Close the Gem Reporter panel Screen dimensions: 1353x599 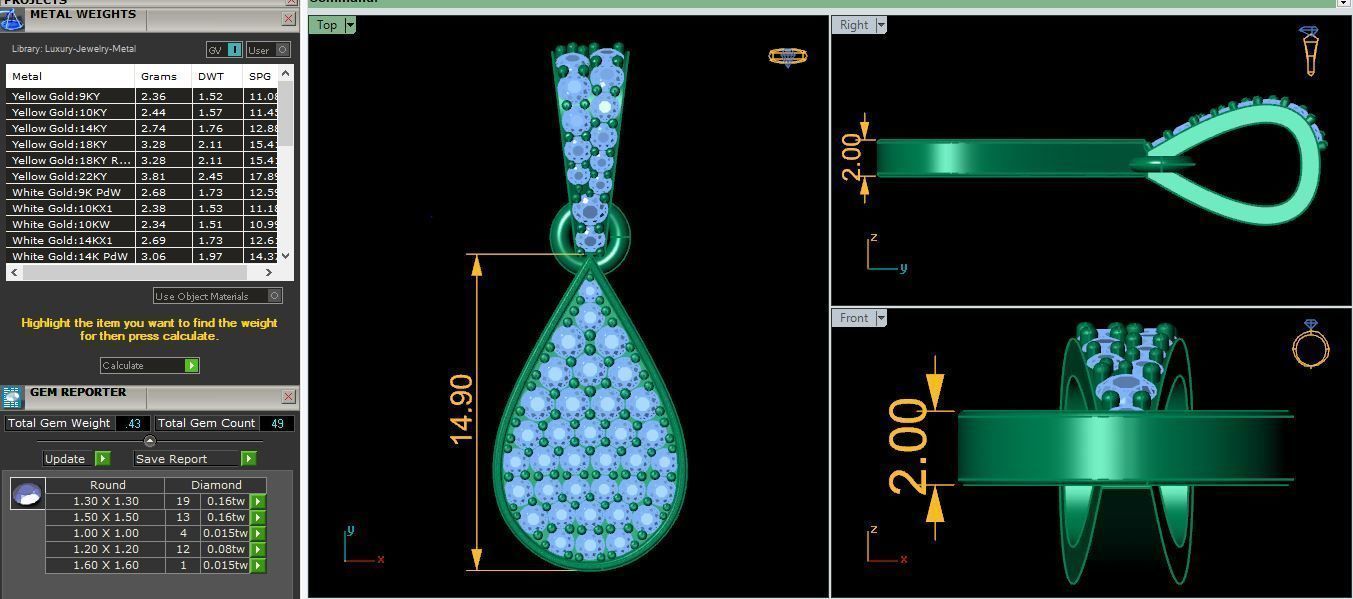point(288,396)
